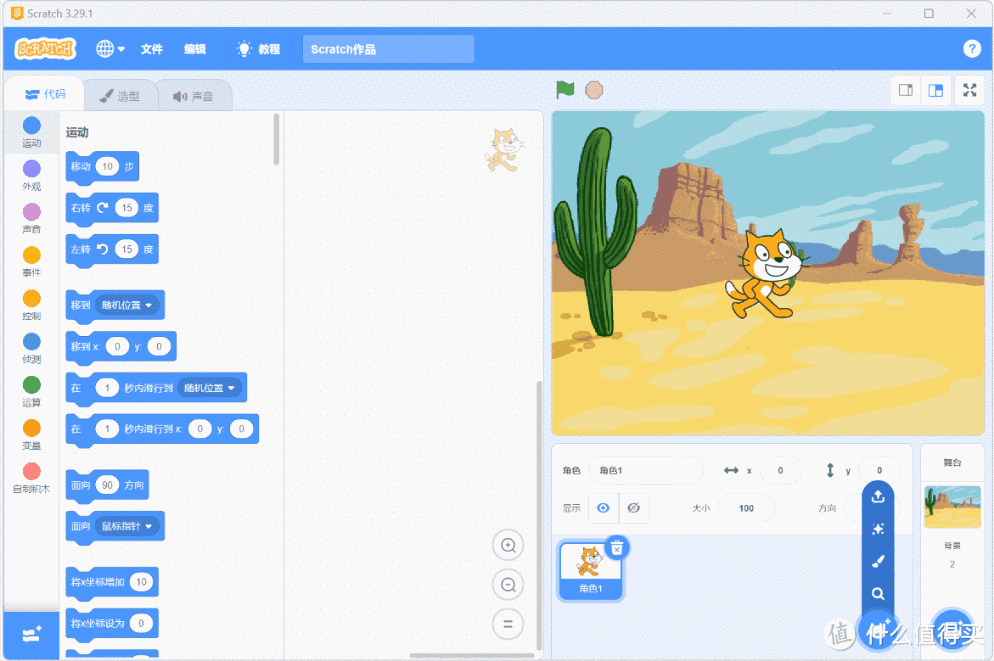Viewport: 994px width, 661px height.
Task: Edit the sprite x coordinate field
Action: (x=780, y=470)
